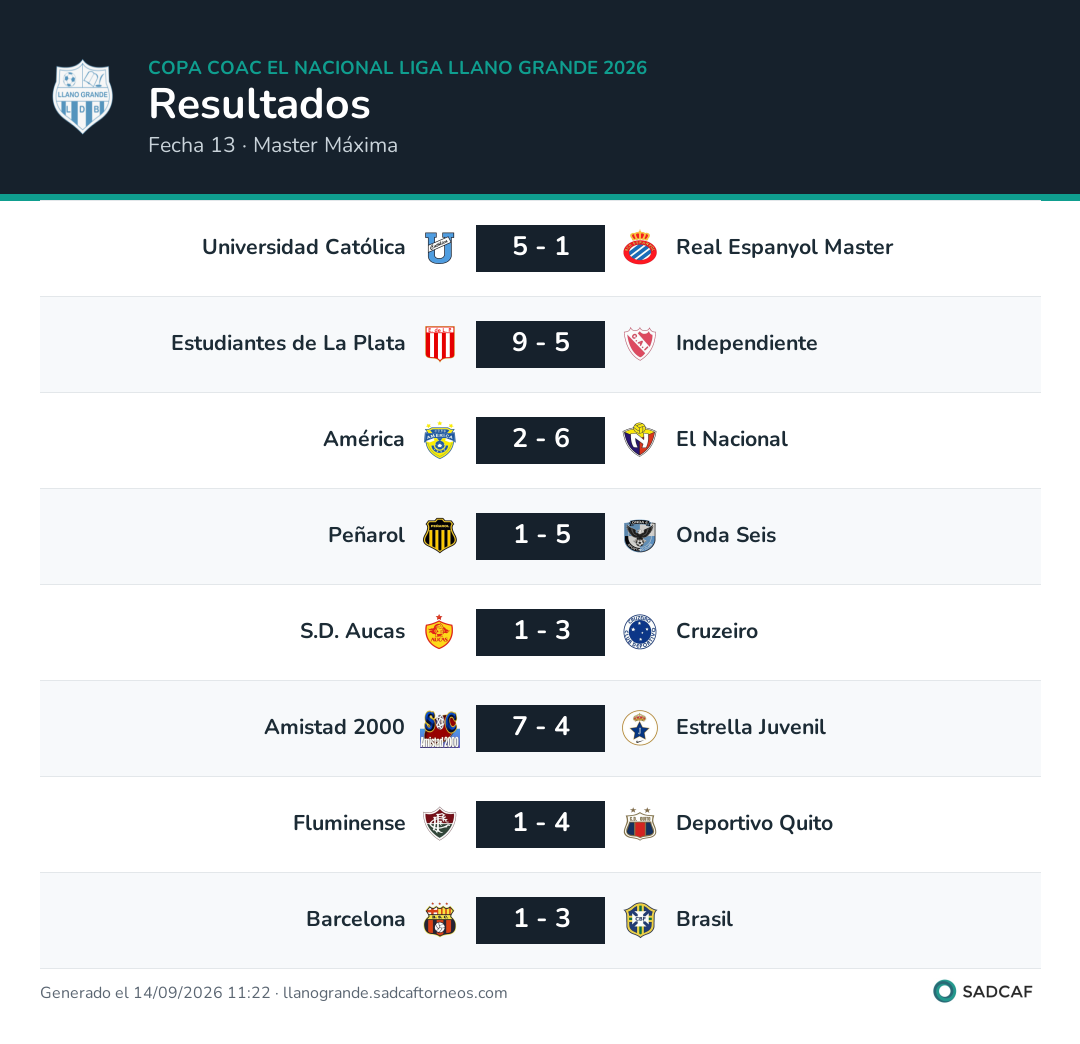The height and width of the screenshot is (1044, 1080).
Task: Click the S.D. Aucas crest
Action: click(x=439, y=632)
